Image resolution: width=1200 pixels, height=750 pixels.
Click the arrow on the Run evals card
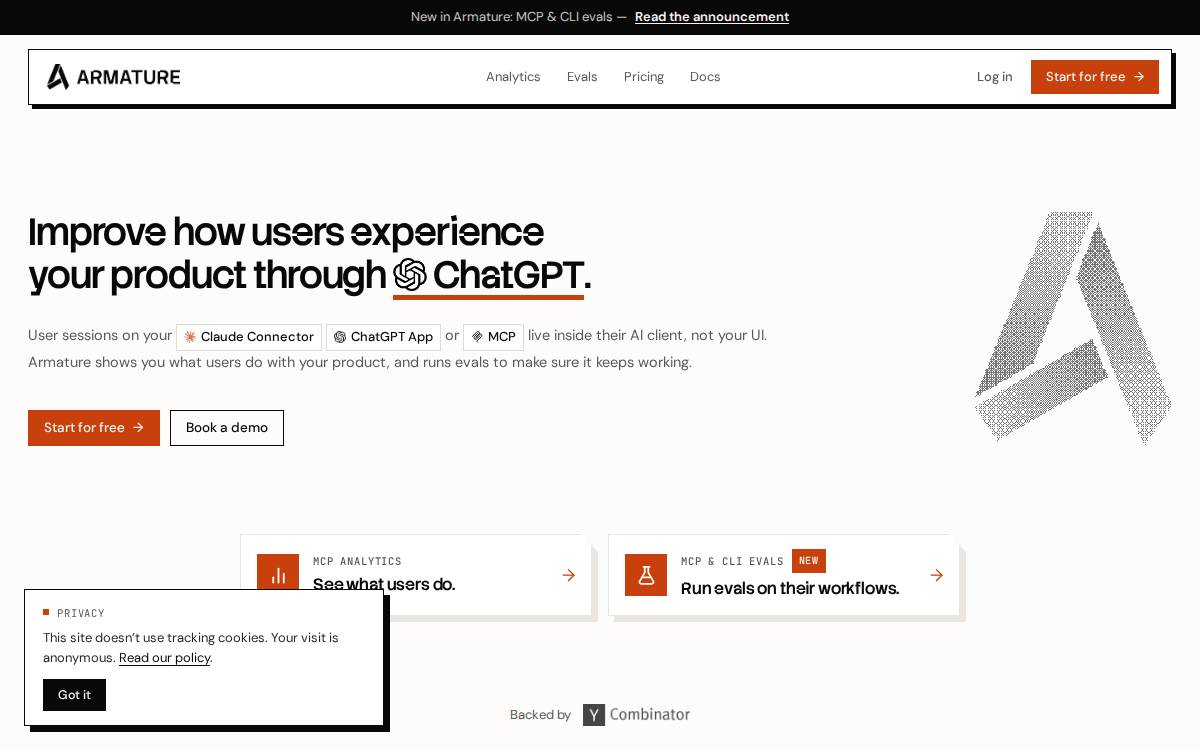[937, 575]
